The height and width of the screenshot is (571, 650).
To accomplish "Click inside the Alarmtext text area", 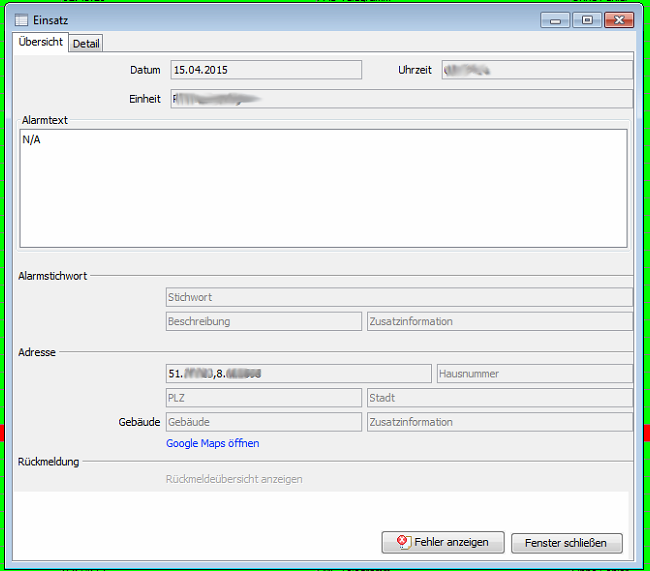I will coord(323,187).
